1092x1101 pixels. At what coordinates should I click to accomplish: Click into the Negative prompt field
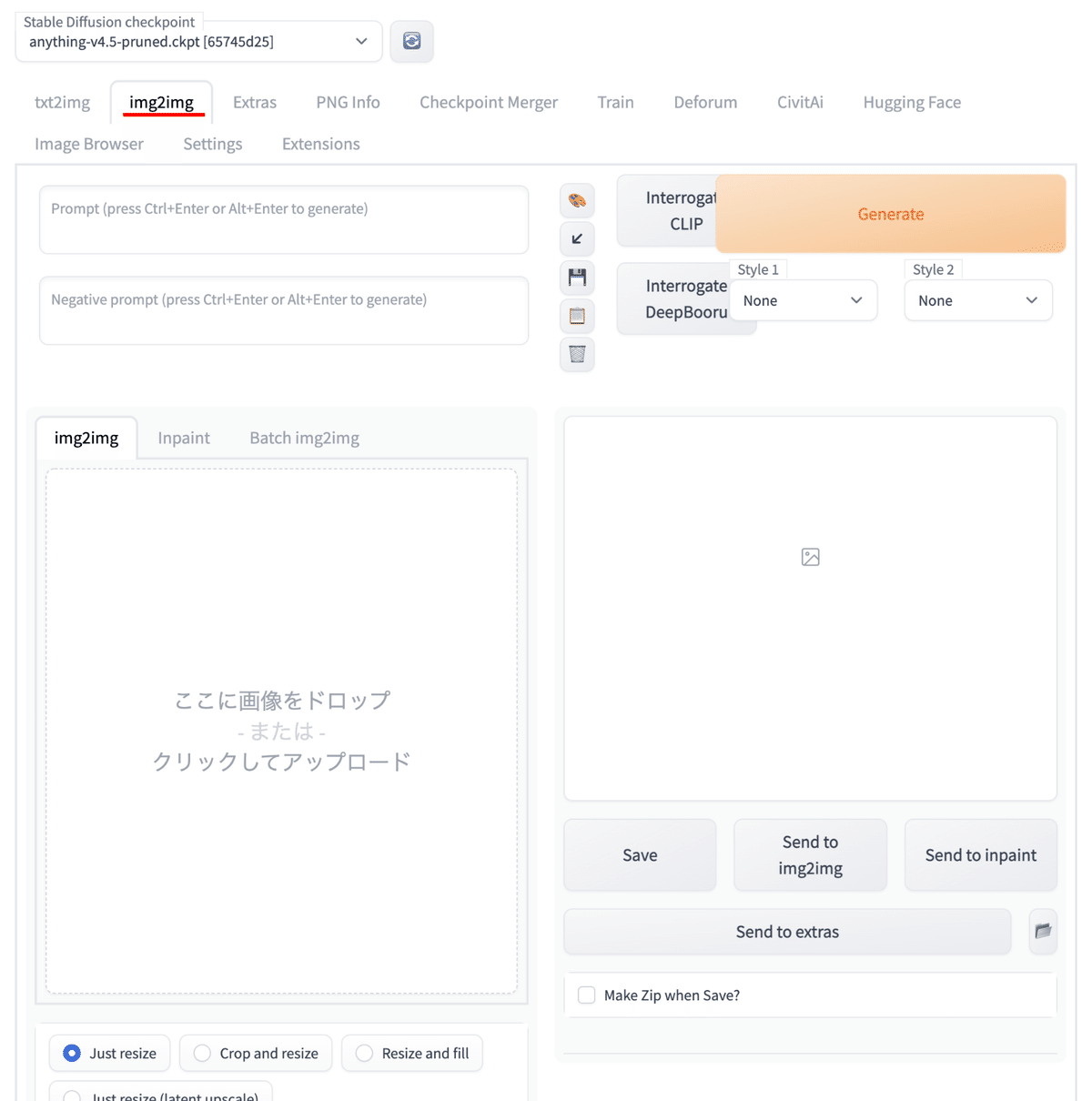pos(284,311)
